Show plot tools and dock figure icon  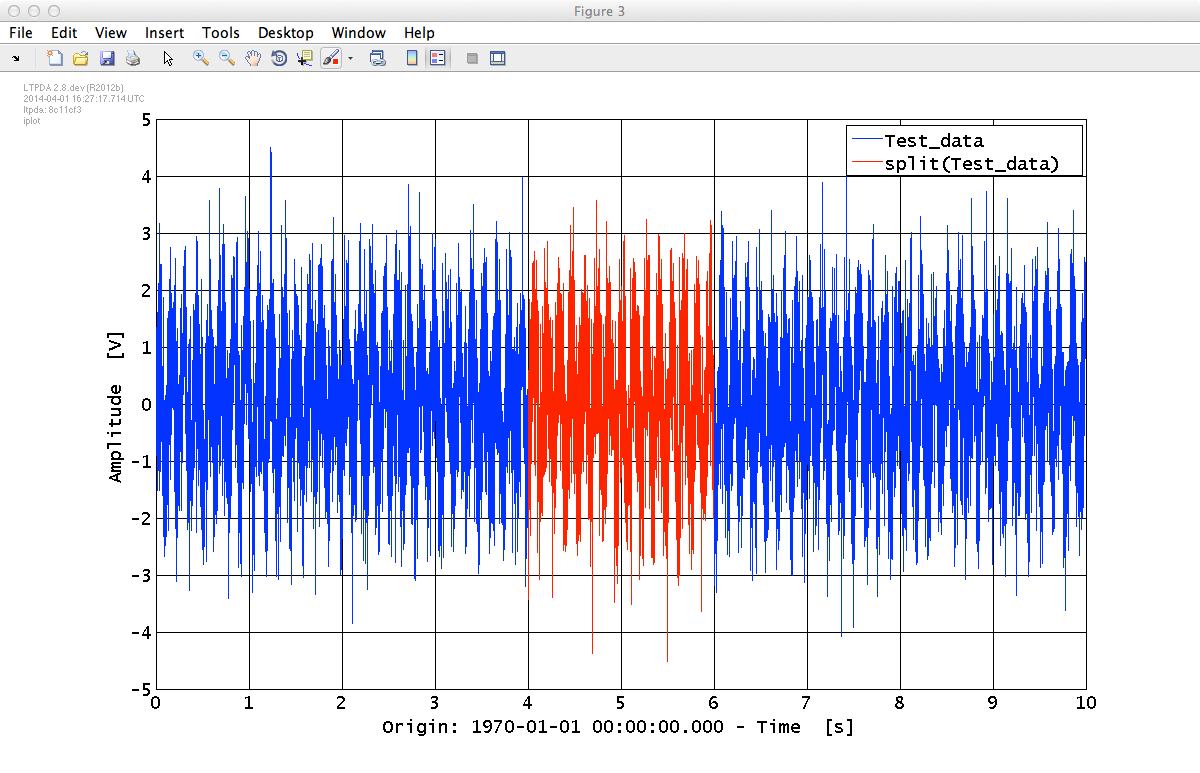[x=498, y=58]
